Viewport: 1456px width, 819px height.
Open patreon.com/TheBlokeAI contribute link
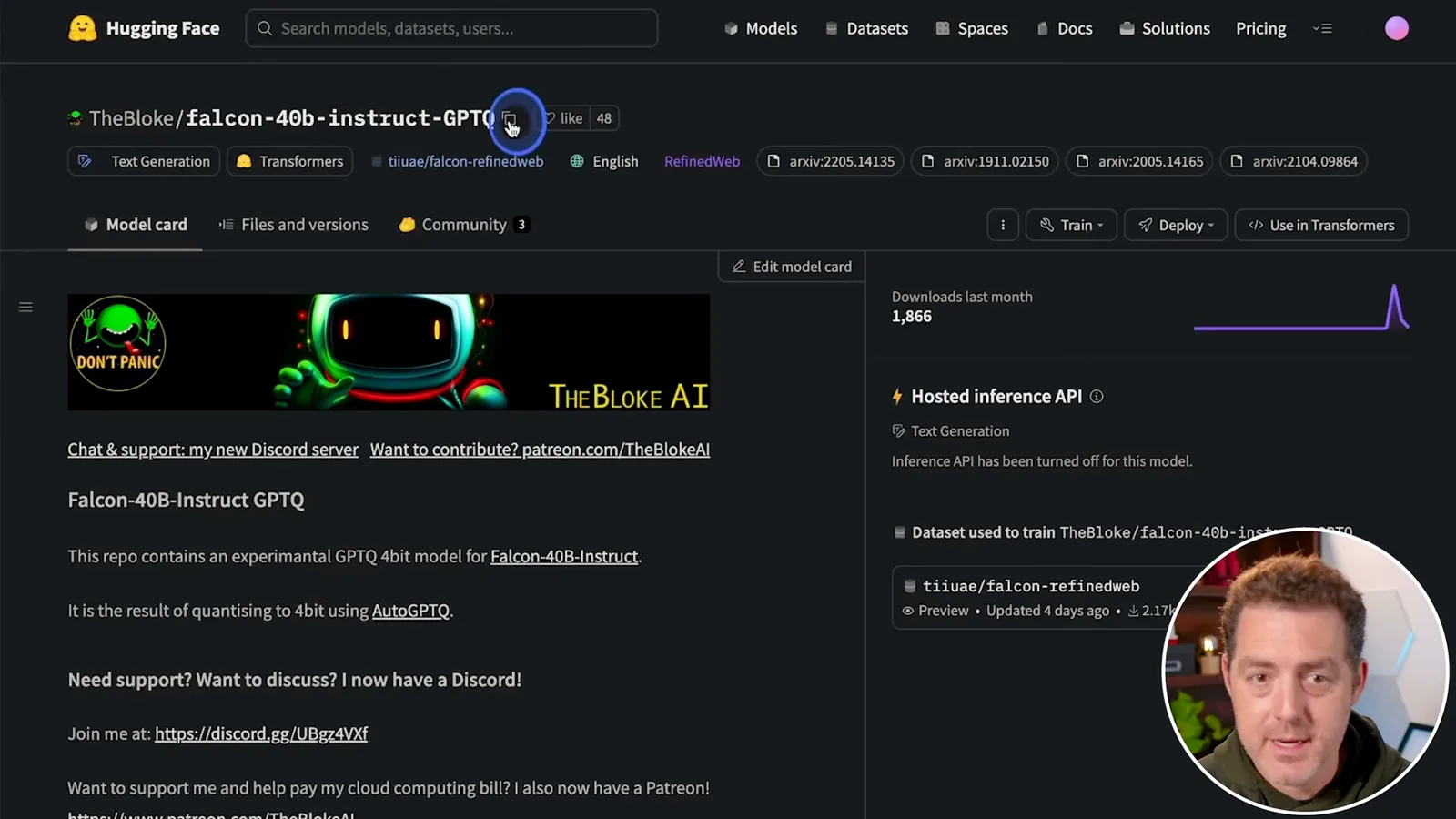540,450
